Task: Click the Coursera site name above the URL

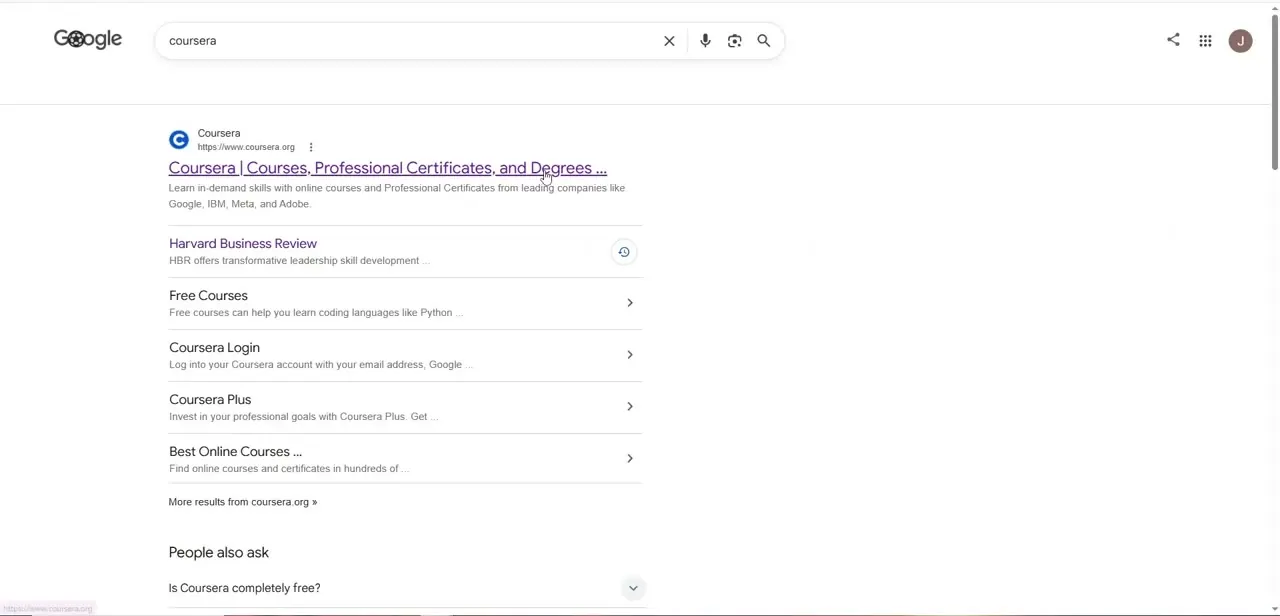Action: point(219,133)
